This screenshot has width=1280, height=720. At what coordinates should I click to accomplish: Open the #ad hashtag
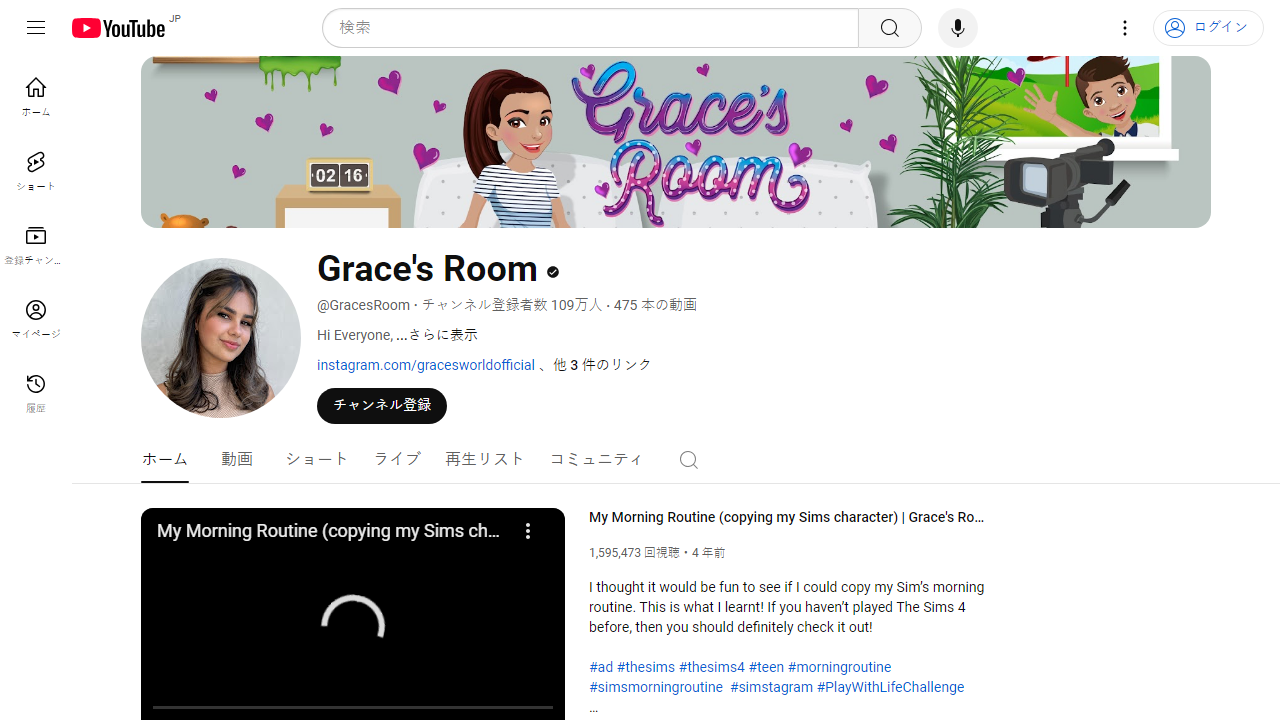(x=601, y=667)
